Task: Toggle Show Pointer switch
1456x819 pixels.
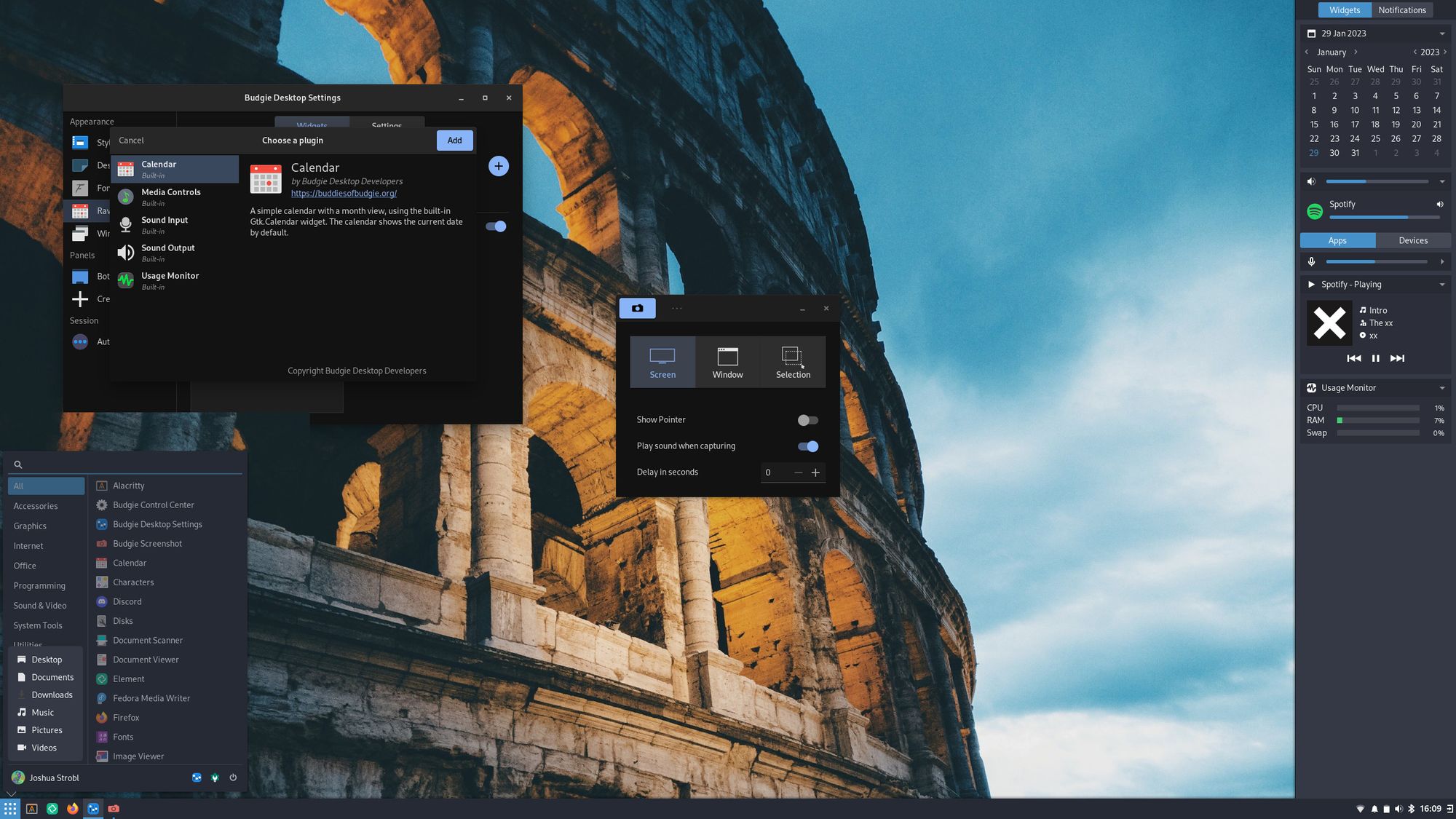Action: click(x=808, y=420)
